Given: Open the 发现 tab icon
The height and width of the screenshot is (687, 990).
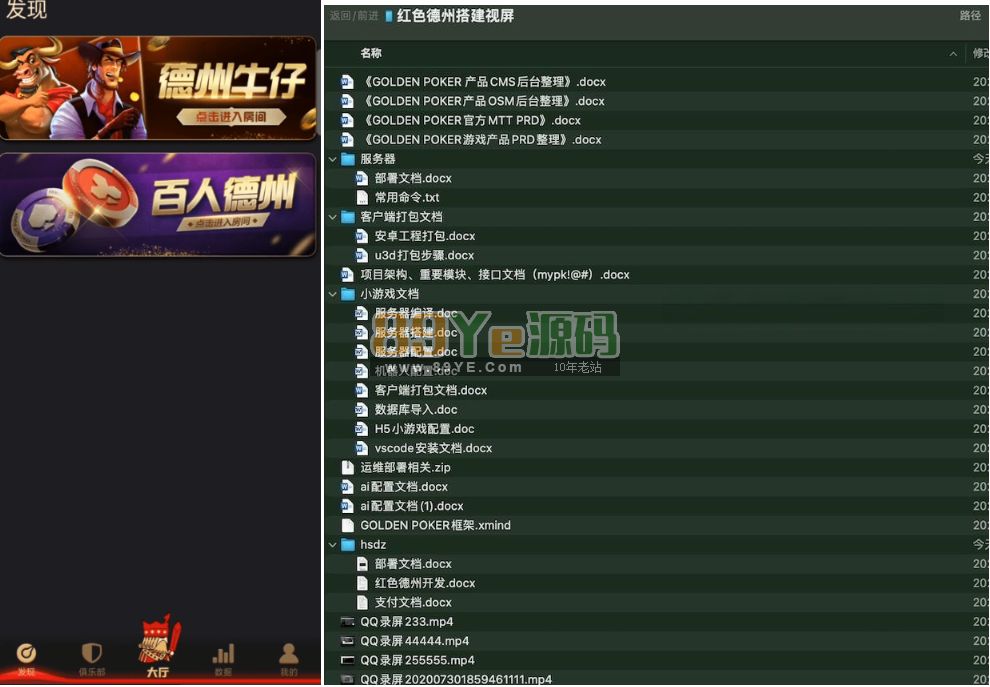Looking at the screenshot, I should (x=27, y=655).
